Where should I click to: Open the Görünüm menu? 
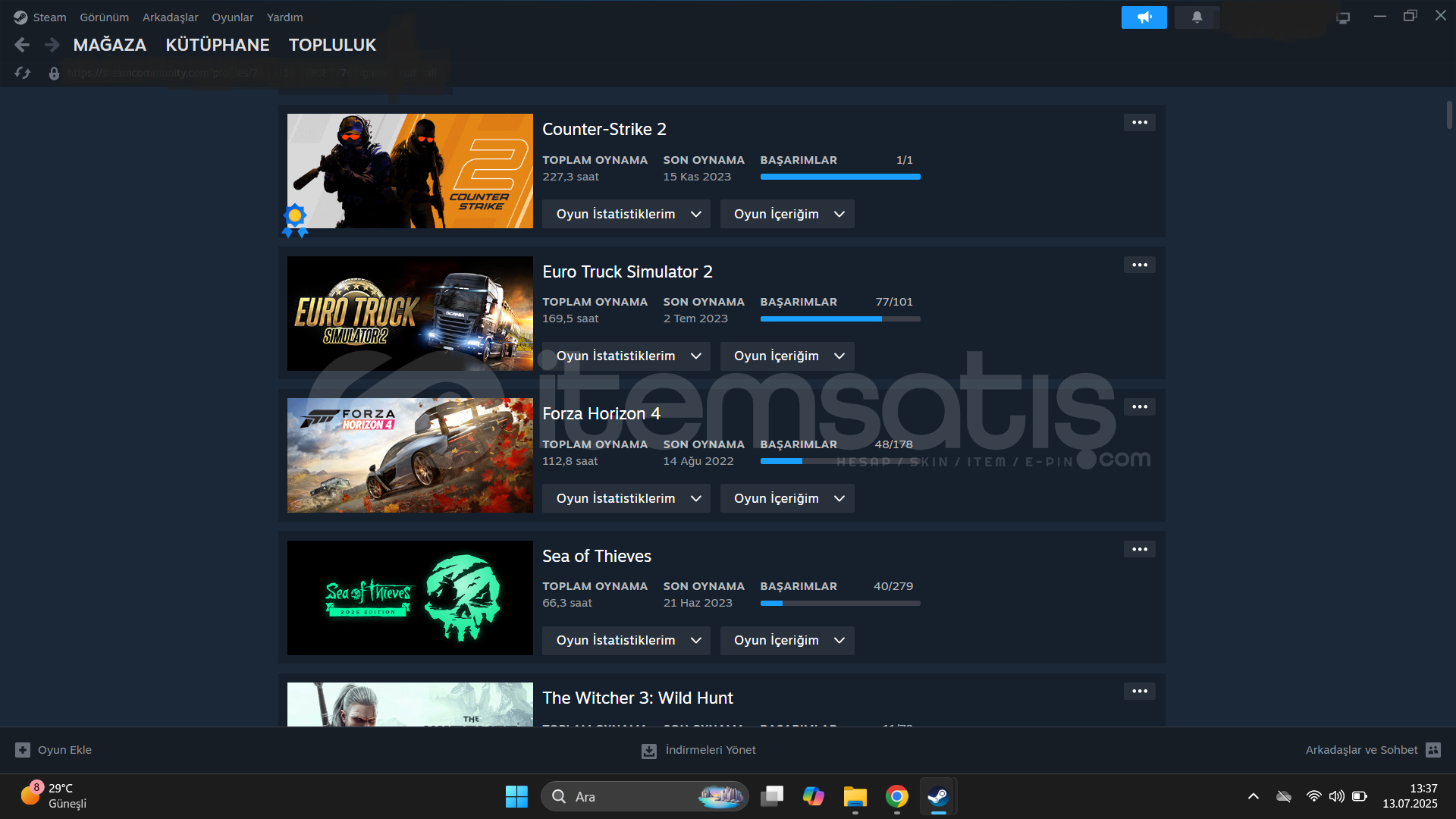tap(105, 17)
